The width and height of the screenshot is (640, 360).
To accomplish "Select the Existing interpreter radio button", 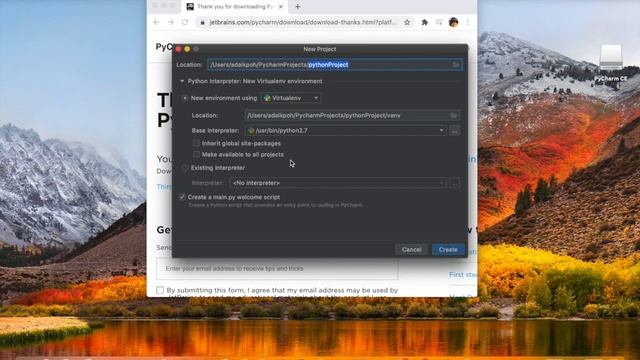I will pyautogui.click(x=185, y=168).
